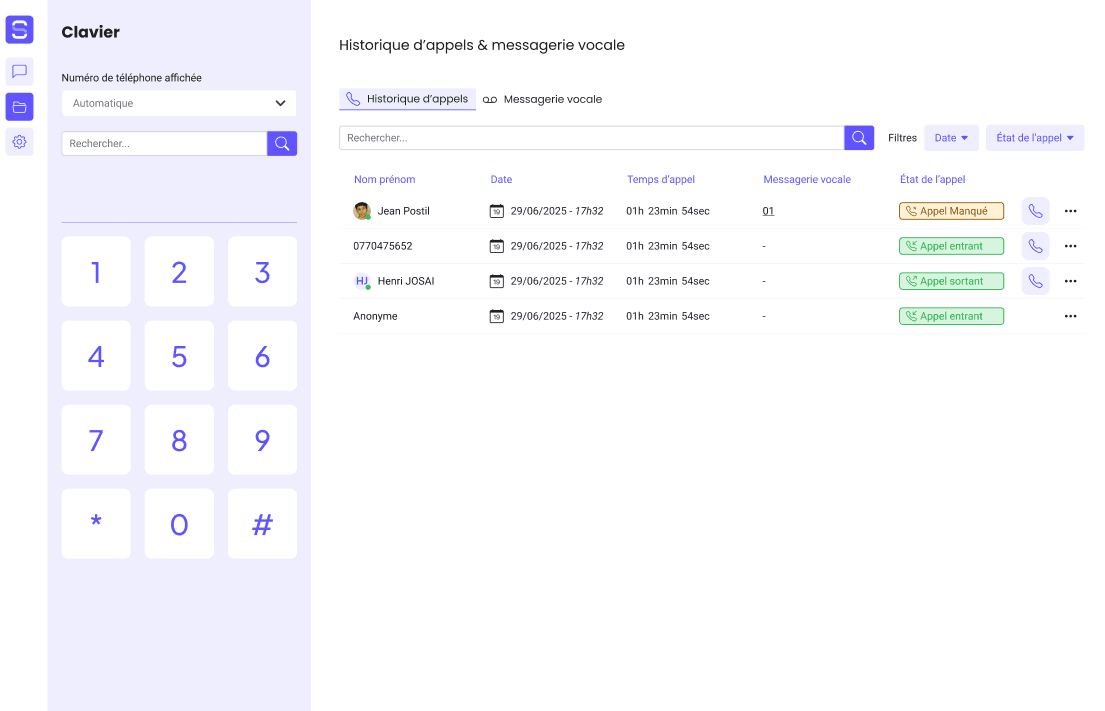Select the folder icon in left sidebar
The height and width of the screenshot is (711, 1105).
[19, 106]
